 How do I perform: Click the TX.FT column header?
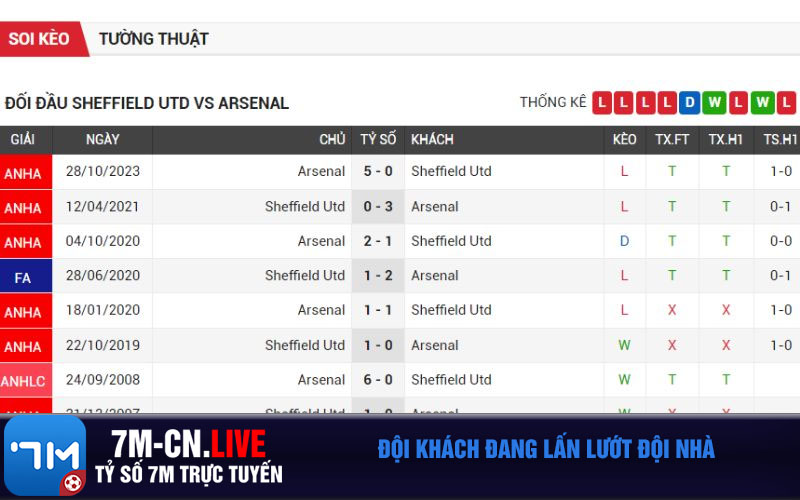[x=672, y=140]
